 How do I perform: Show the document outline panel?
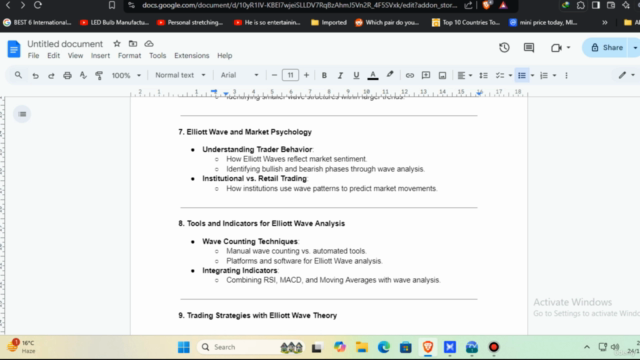[22, 114]
